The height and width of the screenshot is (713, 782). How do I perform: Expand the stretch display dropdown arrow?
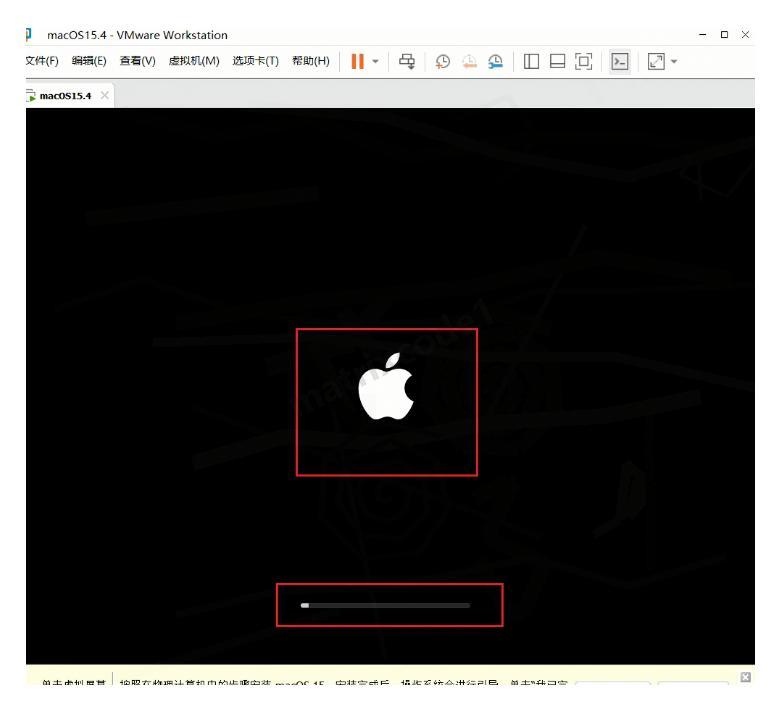pyautogui.click(x=674, y=62)
